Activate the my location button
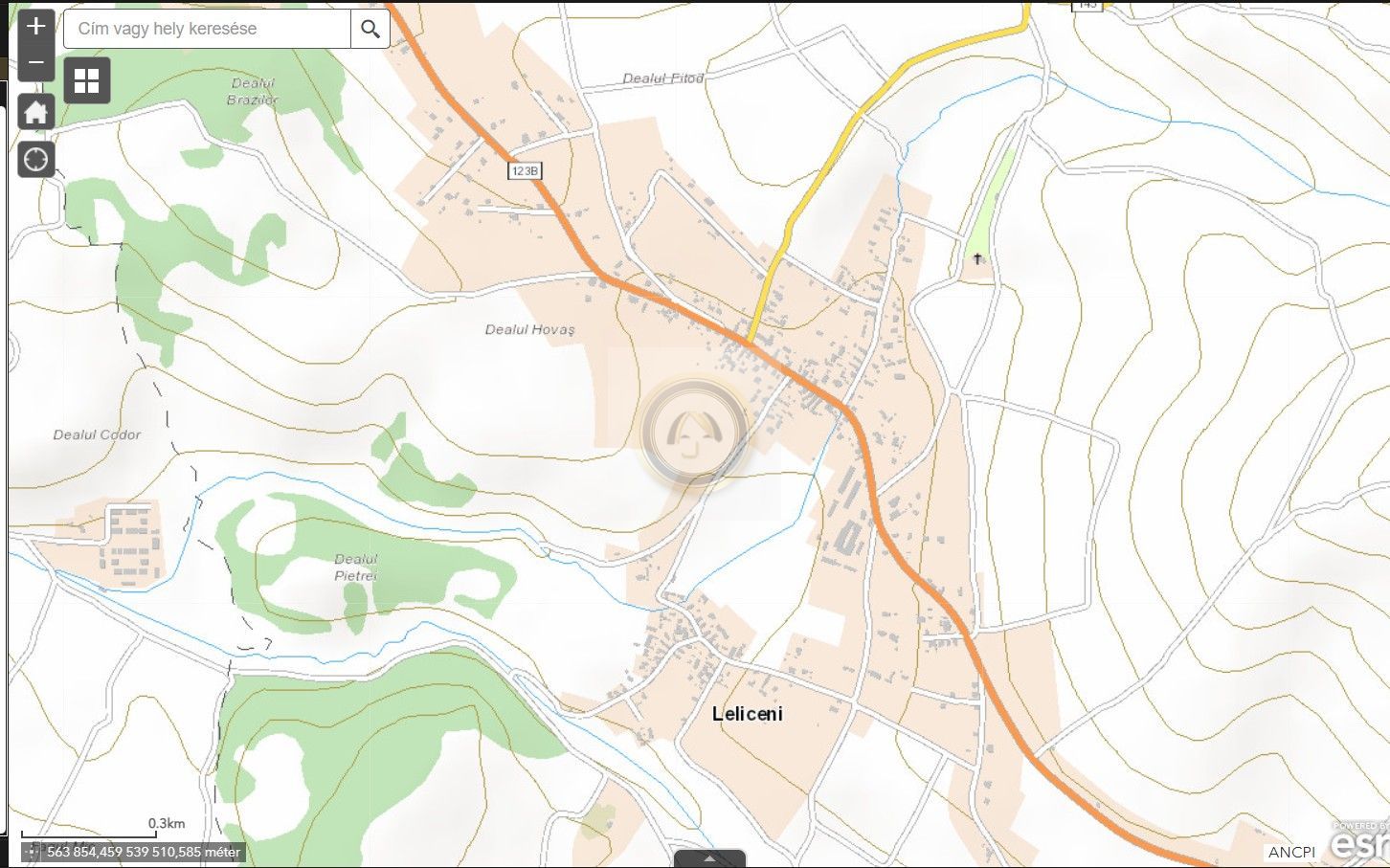1390x868 pixels. (35, 159)
